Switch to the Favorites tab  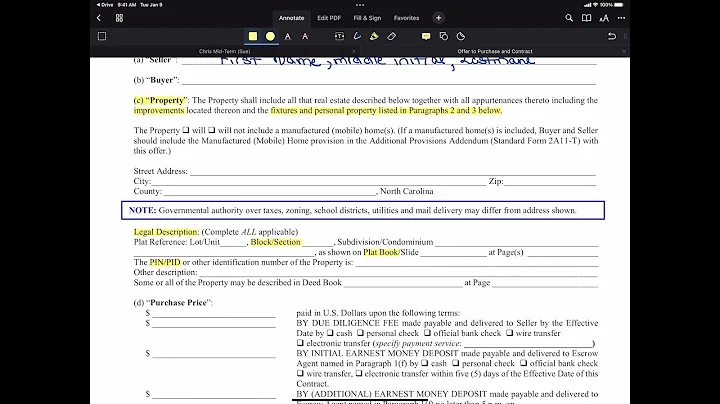pos(406,18)
